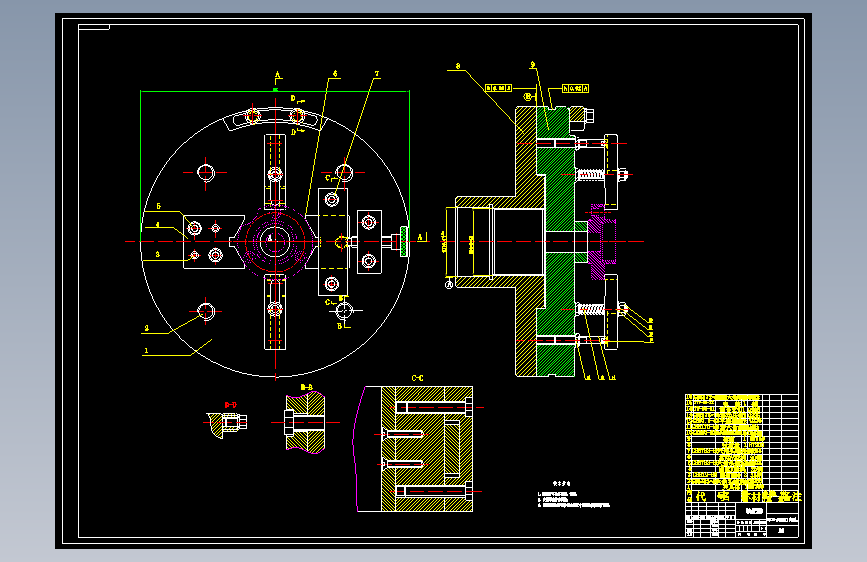This screenshot has height=562, width=867.
Task: Select the C-C section view title
Action: click(417, 378)
